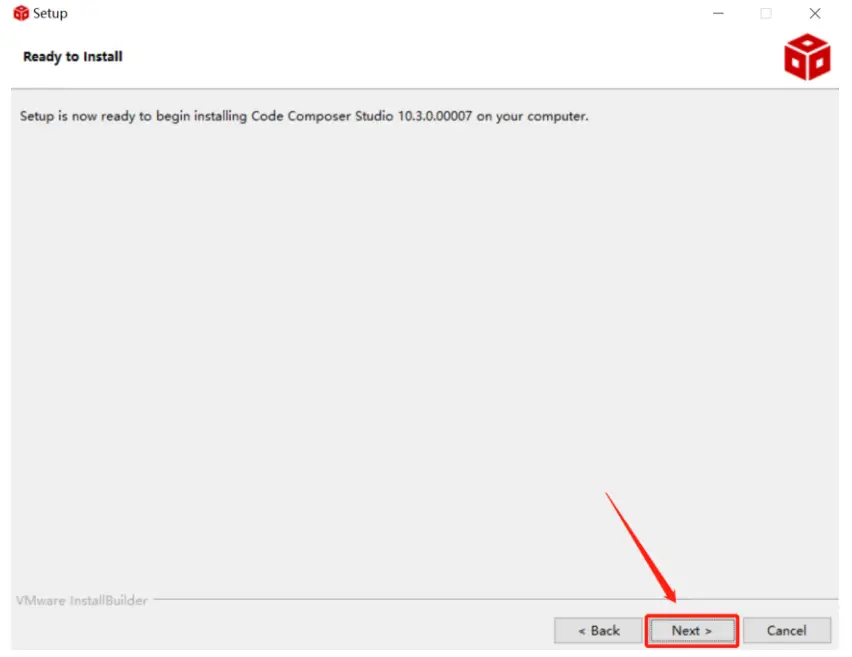Click the red cube Setup icon in title bar
The width and height of the screenshot is (852, 657).
(x=21, y=13)
